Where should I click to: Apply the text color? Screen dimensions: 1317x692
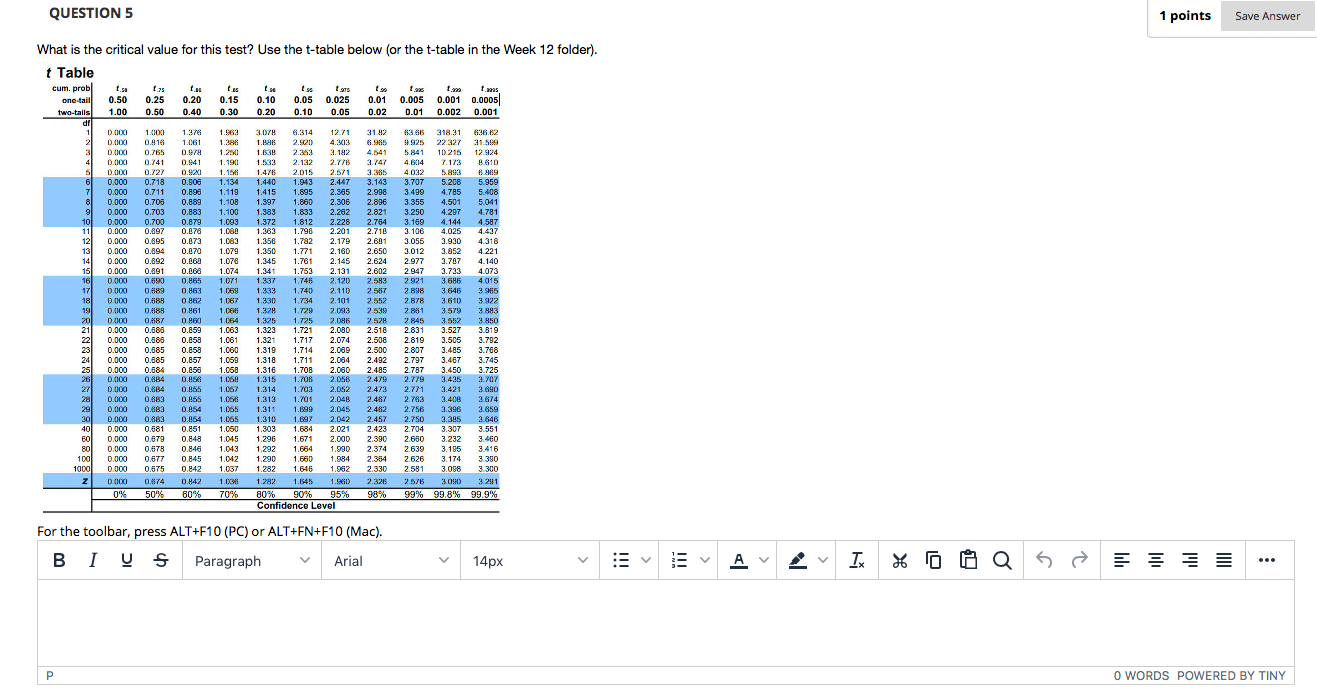(738, 561)
